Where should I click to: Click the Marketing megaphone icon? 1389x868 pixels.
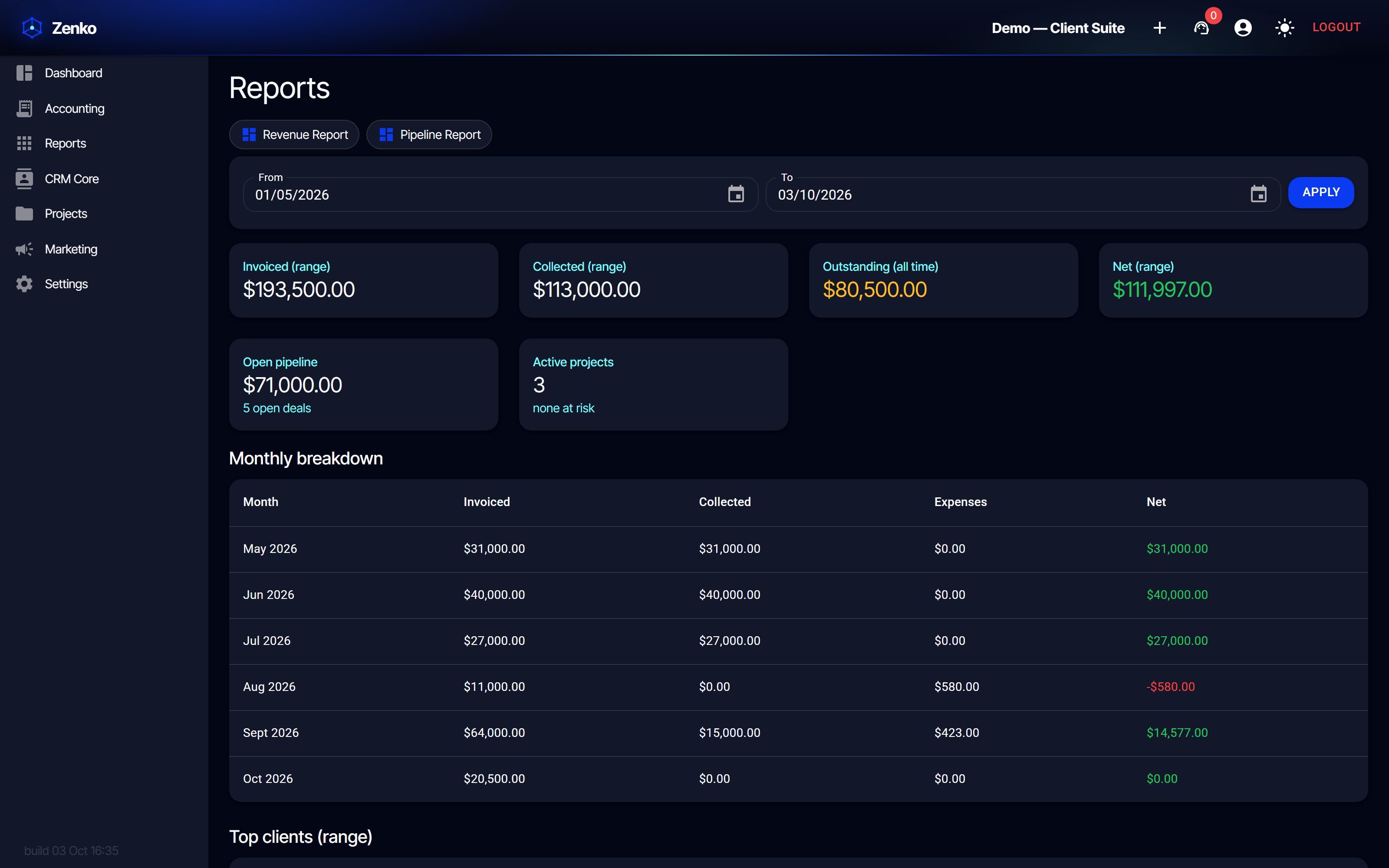click(24, 249)
